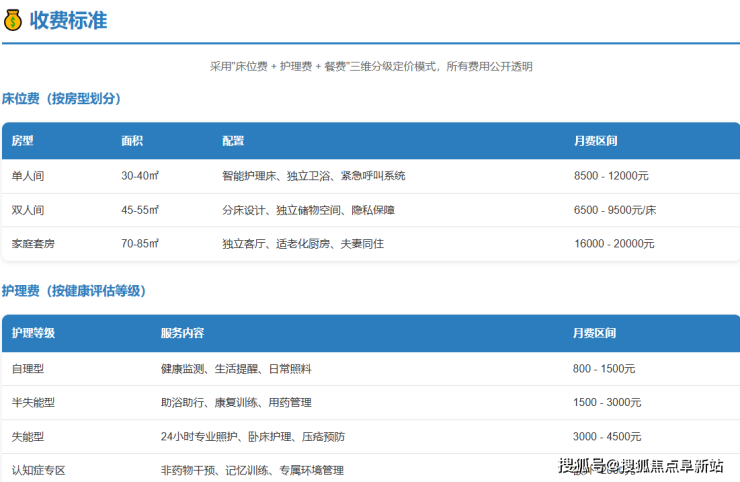
Task: Select the 单人间 row label
Action: coord(28,176)
